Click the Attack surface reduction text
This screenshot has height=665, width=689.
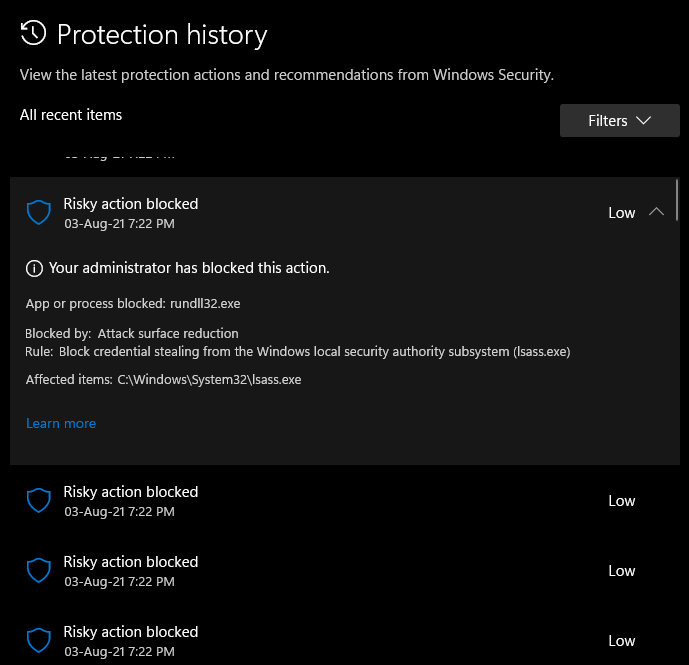(x=168, y=333)
